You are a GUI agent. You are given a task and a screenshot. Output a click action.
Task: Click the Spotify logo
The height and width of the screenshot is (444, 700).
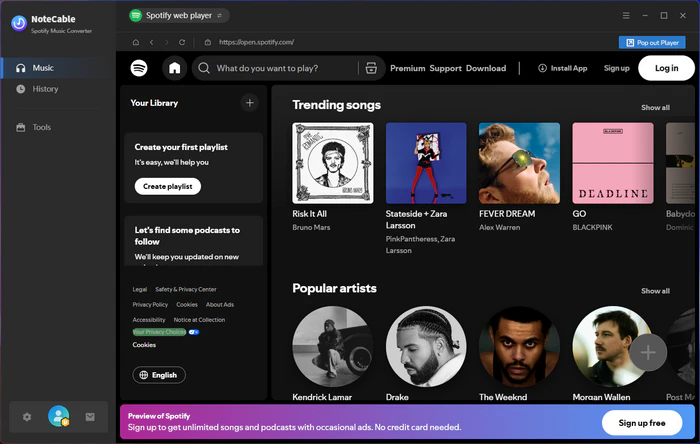[x=139, y=68]
